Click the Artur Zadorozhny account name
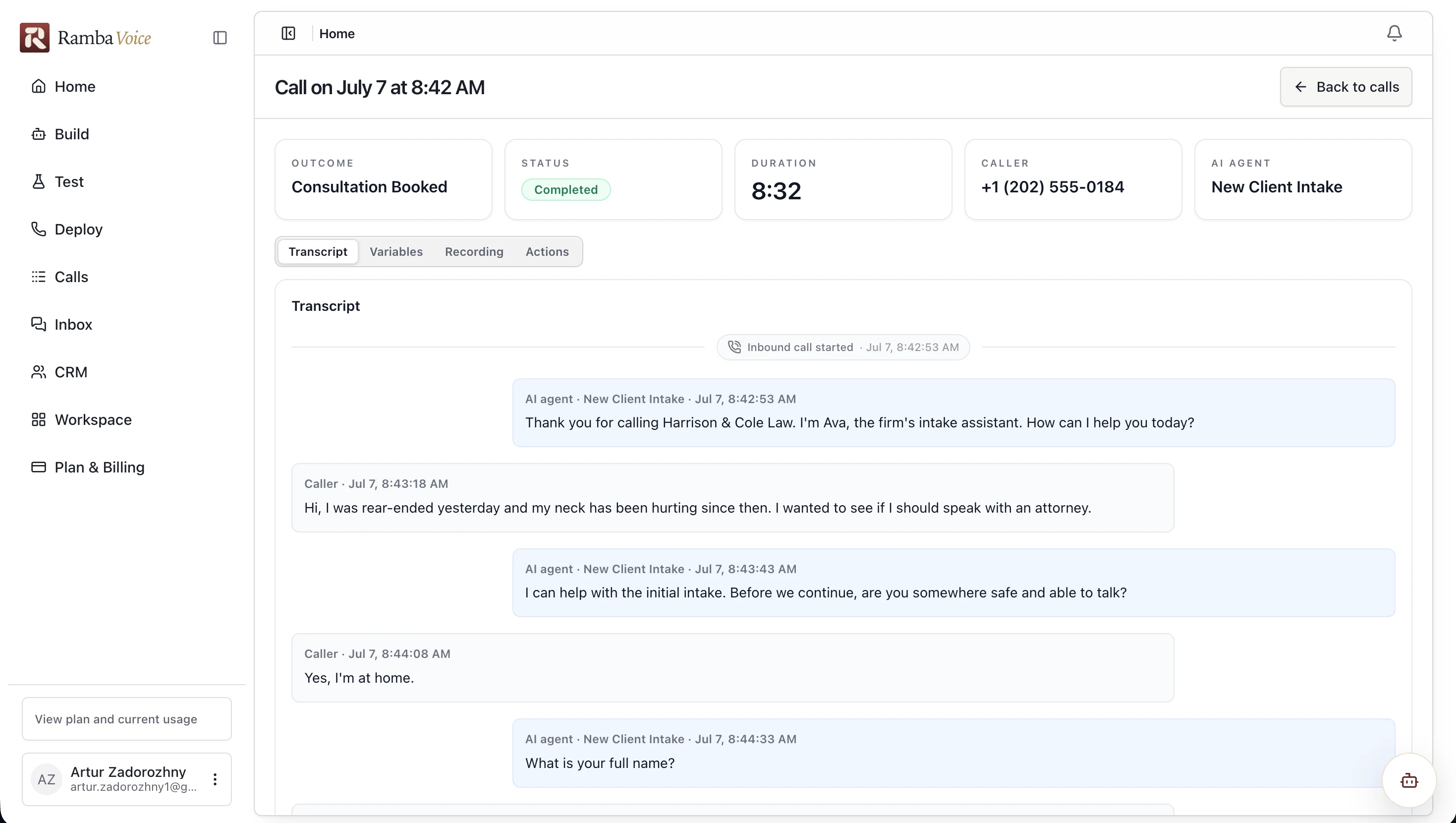Viewport: 1456px width, 823px height. click(128, 772)
